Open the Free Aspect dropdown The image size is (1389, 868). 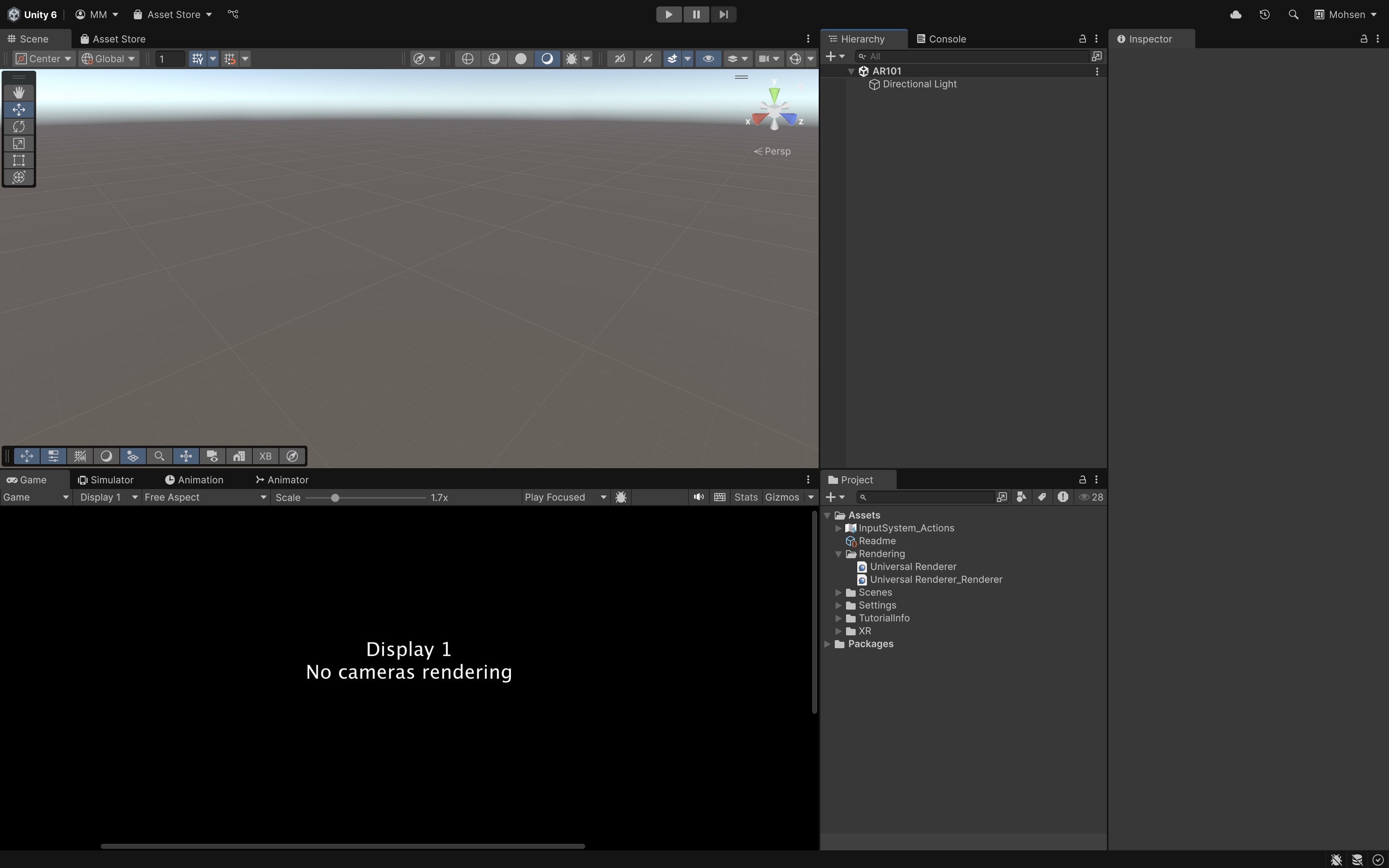(x=205, y=497)
